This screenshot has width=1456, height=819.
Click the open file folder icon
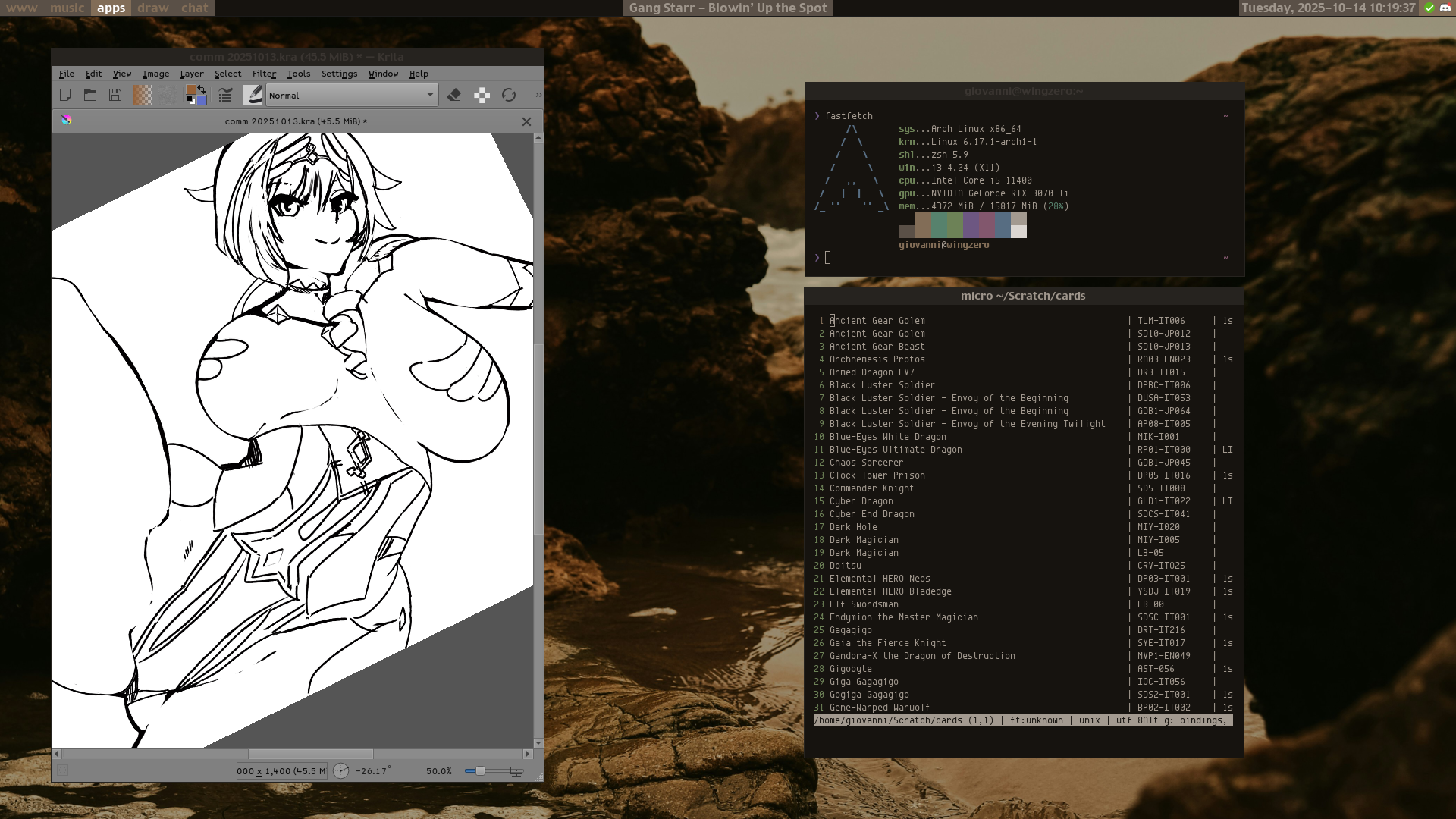pos(90,95)
